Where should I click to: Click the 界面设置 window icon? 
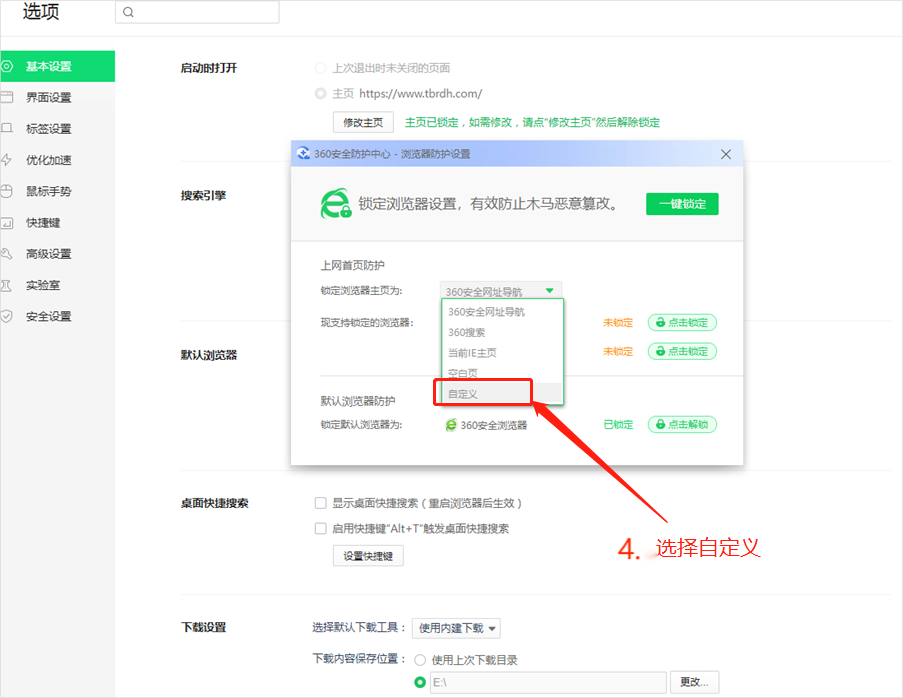click(x=7, y=97)
